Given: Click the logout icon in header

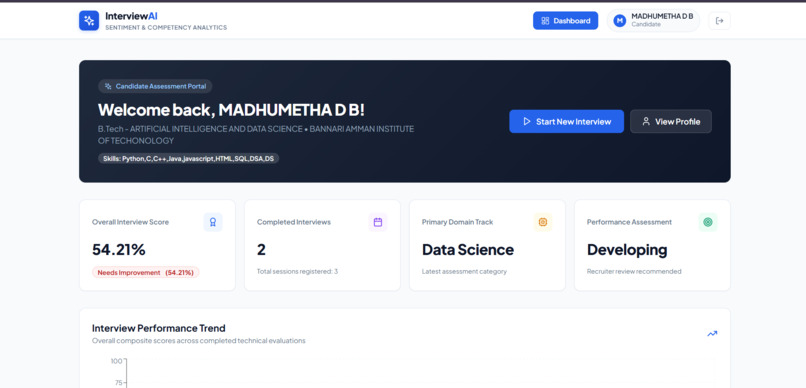Looking at the screenshot, I should 720,21.
